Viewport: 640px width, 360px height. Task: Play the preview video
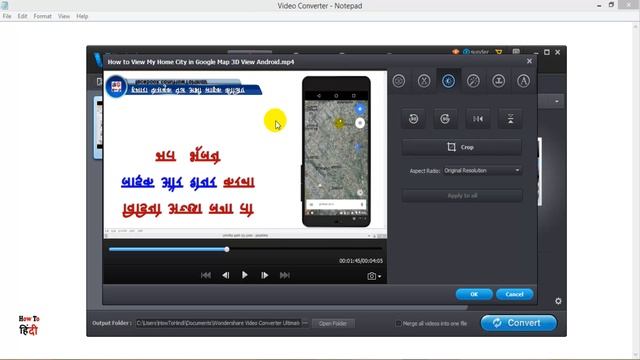pyautogui.click(x=244, y=275)
